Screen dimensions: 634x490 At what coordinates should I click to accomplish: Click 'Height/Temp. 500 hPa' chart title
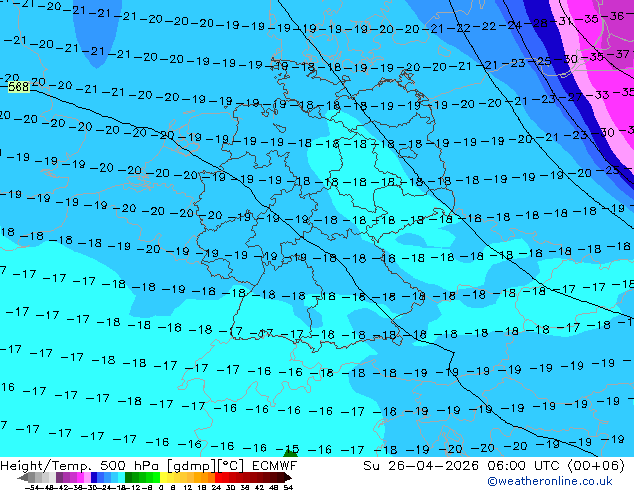tap(80, 466)
